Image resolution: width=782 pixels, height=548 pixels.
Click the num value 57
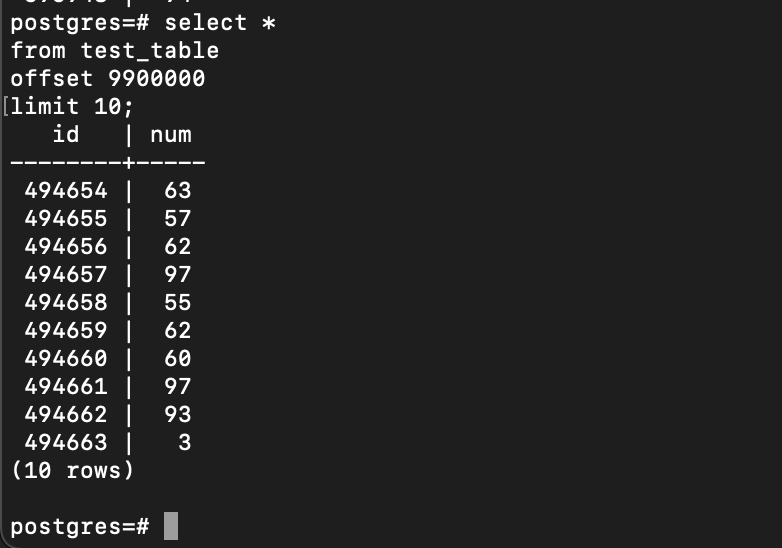pyautogui.click(x=177, y=218)
